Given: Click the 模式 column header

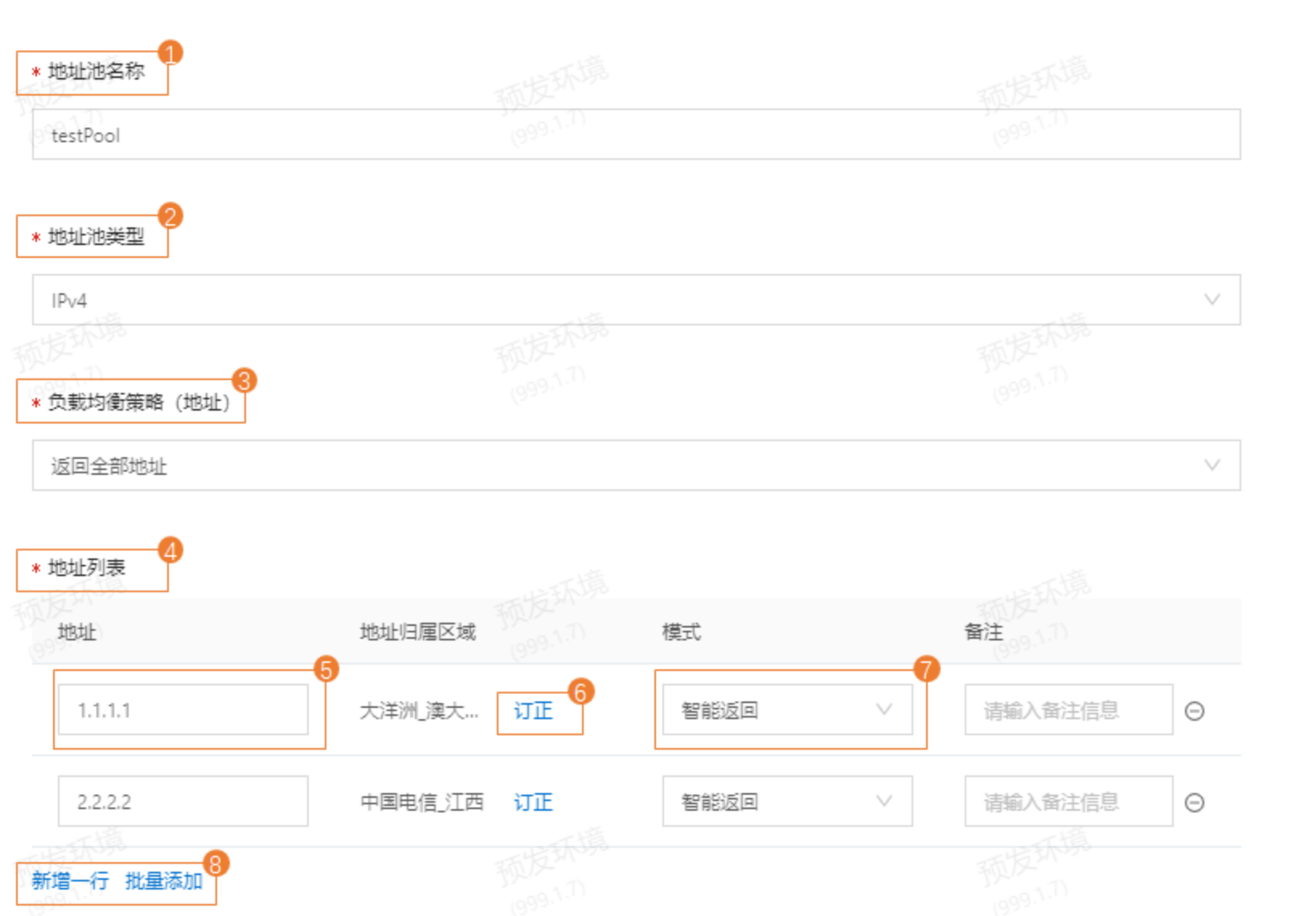Looking at the screenshot, I should coord(681,632).
